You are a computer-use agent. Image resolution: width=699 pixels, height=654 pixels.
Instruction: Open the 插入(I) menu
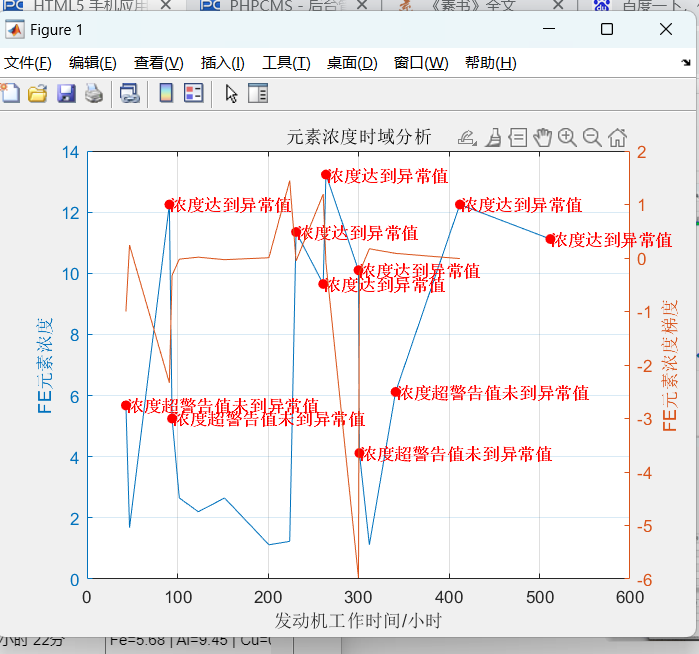222,63
